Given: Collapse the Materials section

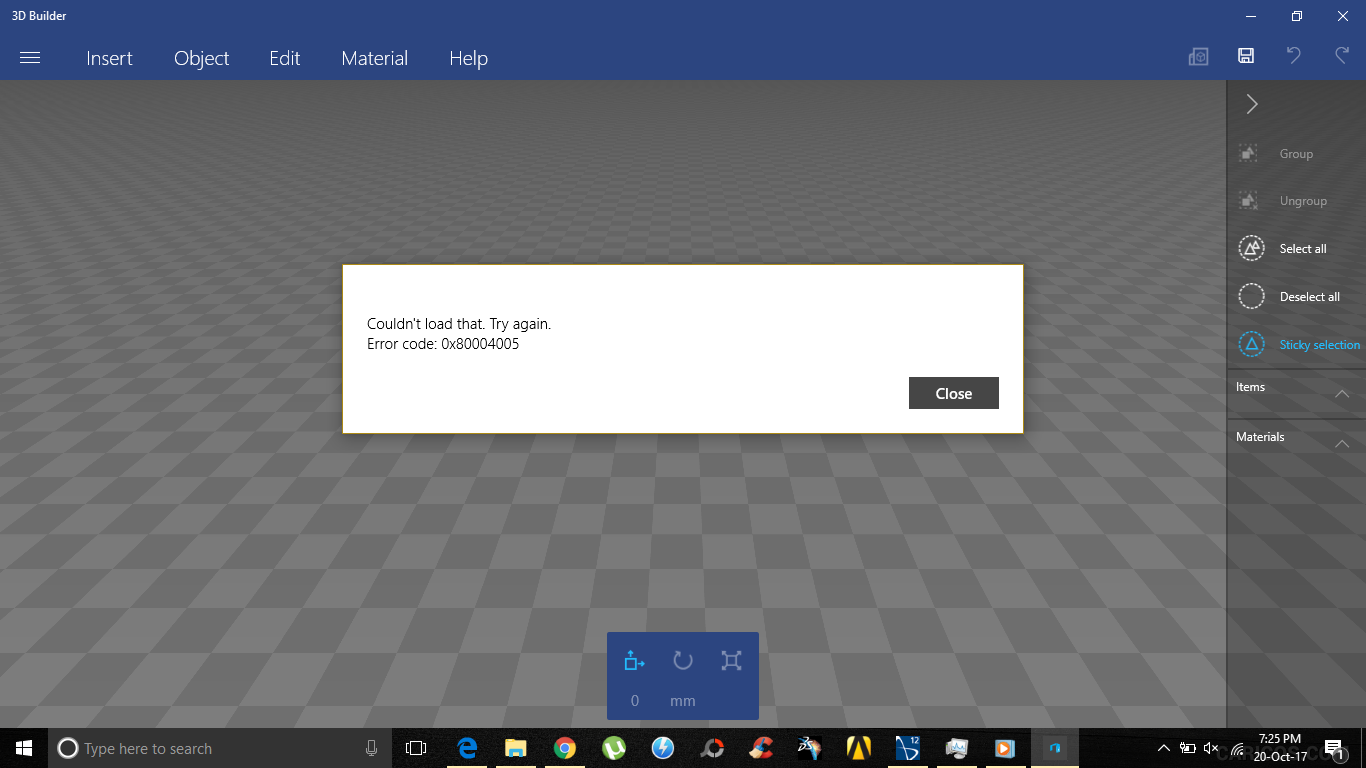Looking at the screenshot, I should (1342, 444).
